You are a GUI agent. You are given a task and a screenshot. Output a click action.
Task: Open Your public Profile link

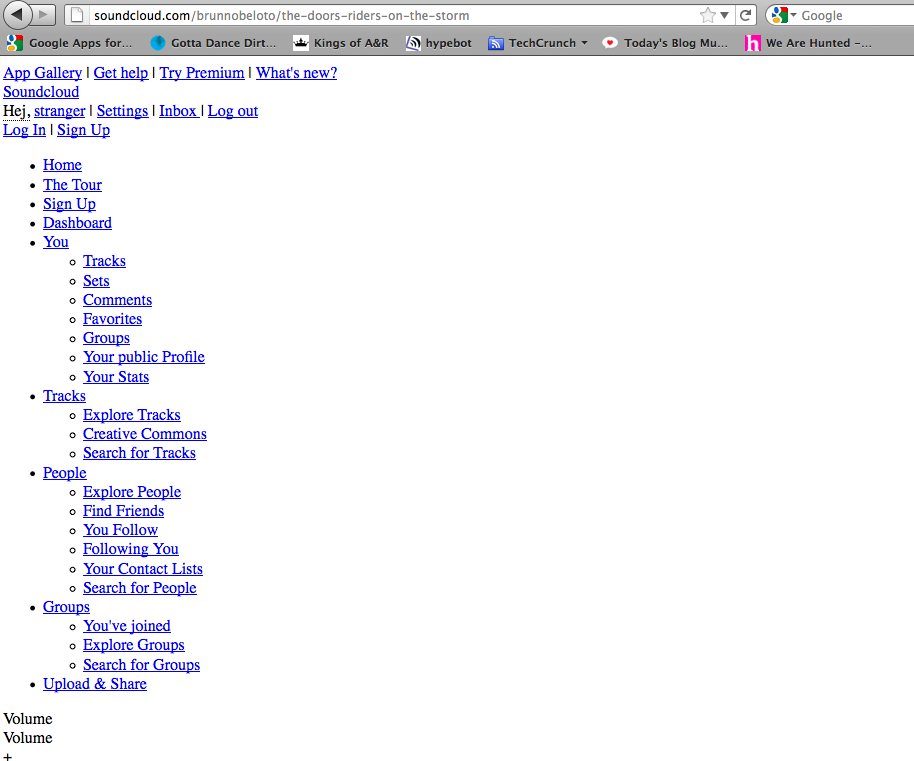click(x=144, y=357)
